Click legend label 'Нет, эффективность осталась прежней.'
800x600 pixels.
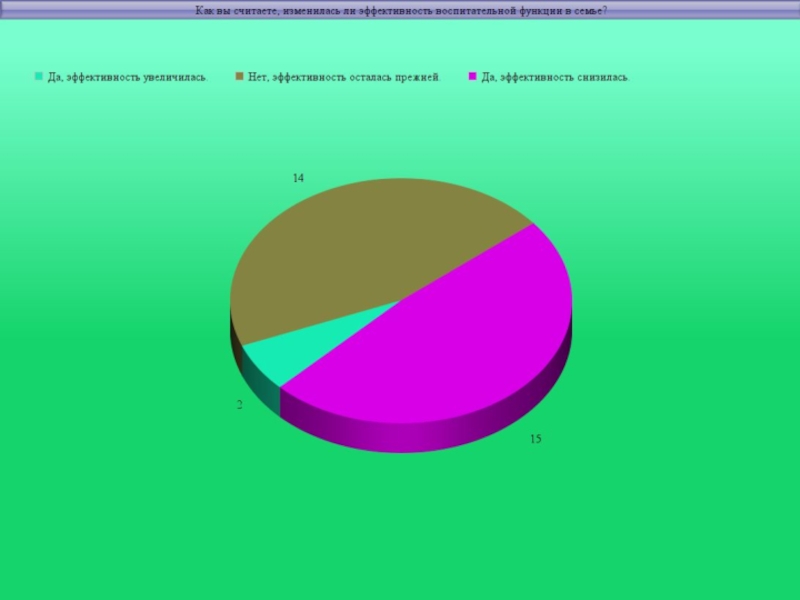pyautogui.click(x=344, y=77)
